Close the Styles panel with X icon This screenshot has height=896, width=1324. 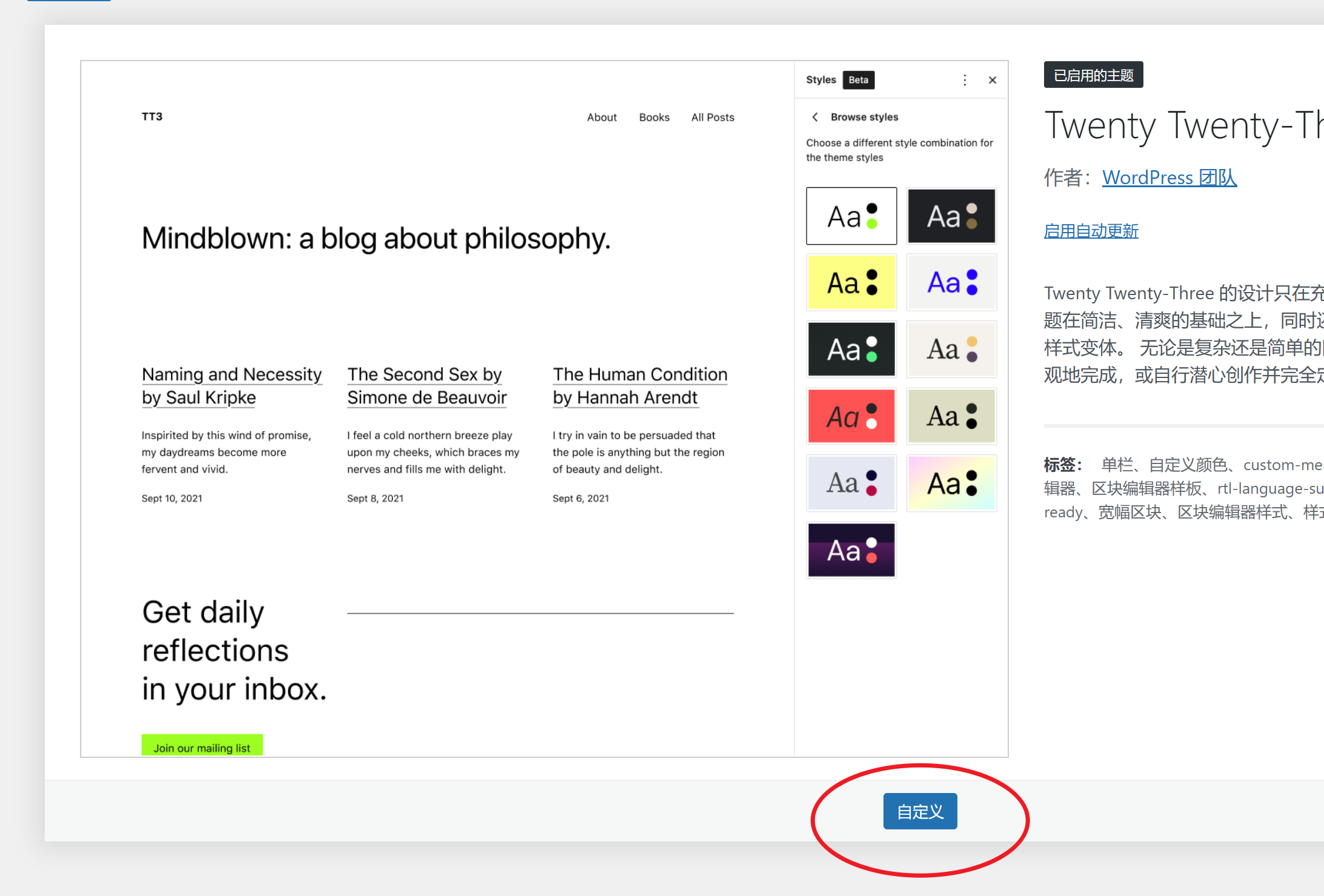[x=993, y=80]
